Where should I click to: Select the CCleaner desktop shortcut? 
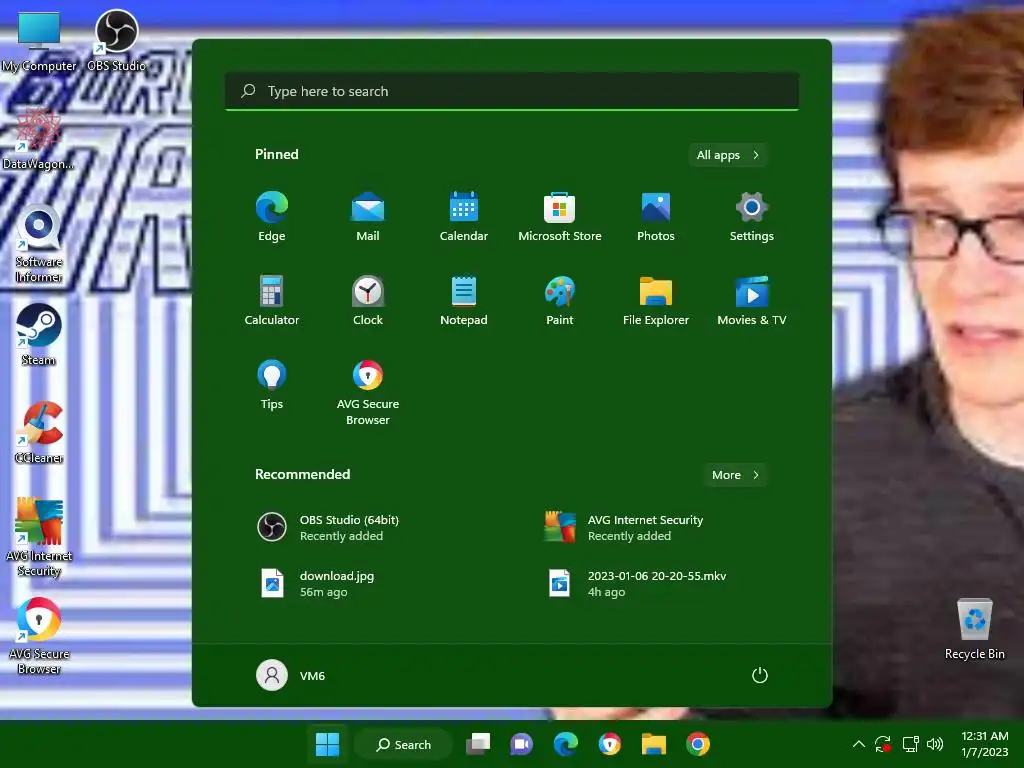coord(39,433)
